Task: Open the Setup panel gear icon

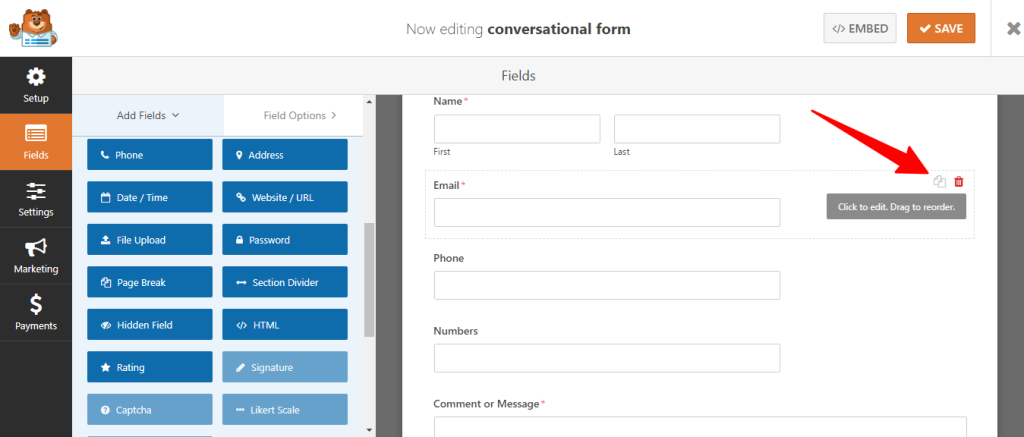Action: coord(36,77)
